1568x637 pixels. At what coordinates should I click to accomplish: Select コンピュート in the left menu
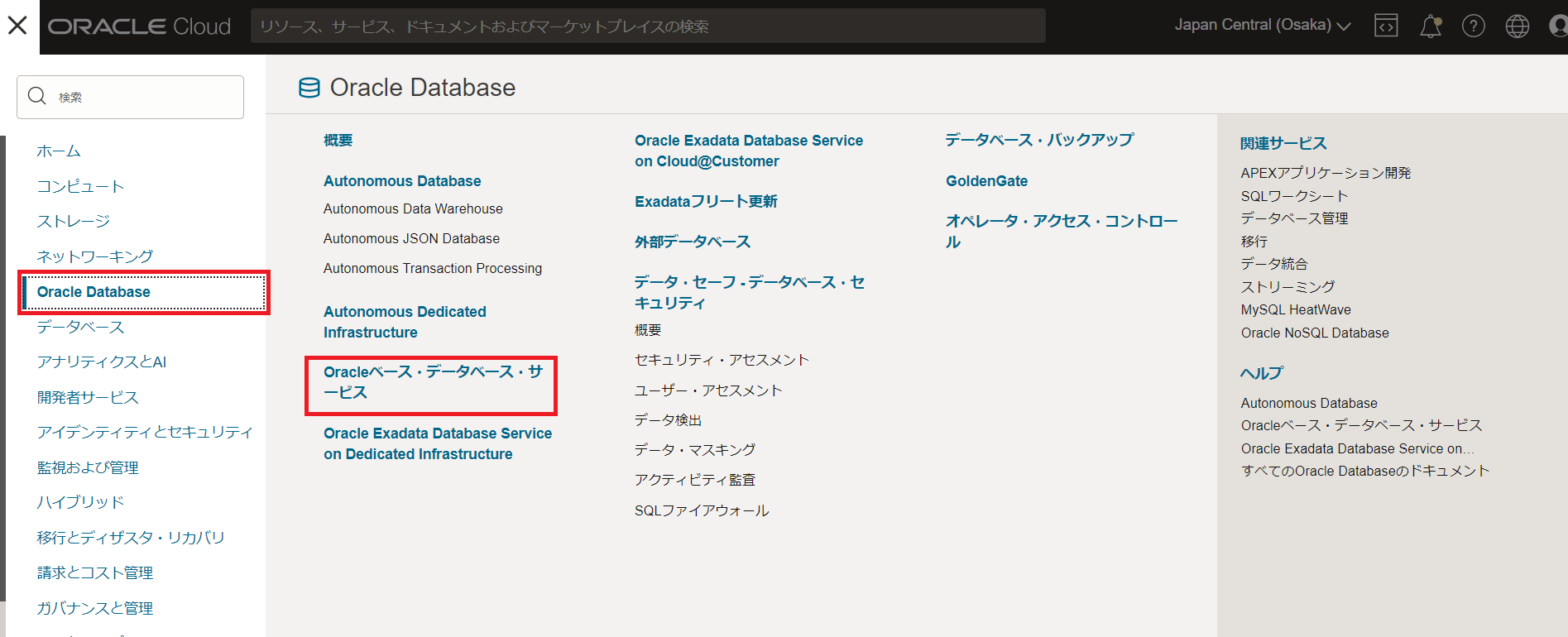click(x=80, y=186)
